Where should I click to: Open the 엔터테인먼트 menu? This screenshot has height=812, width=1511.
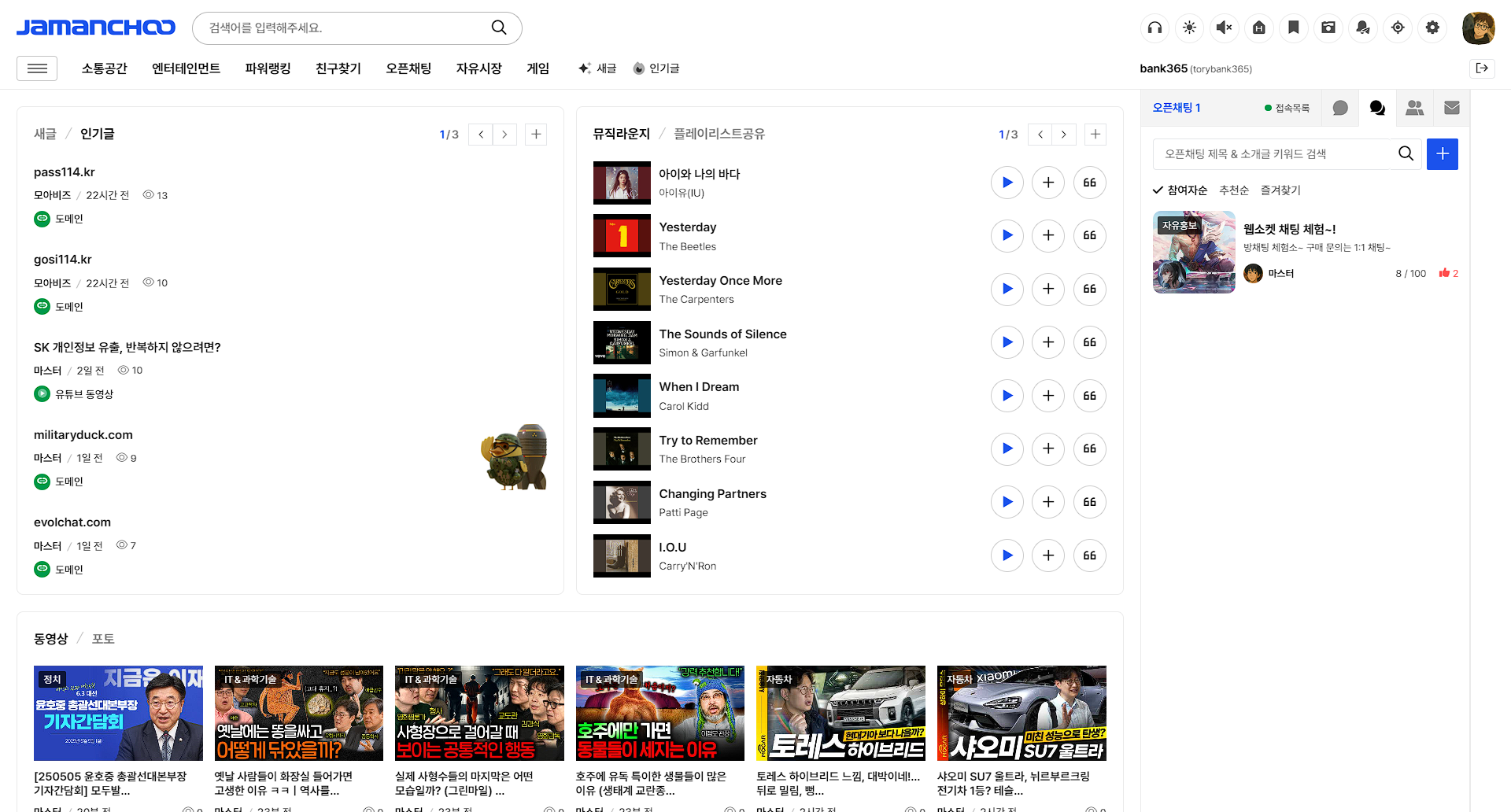coord(186,68)
